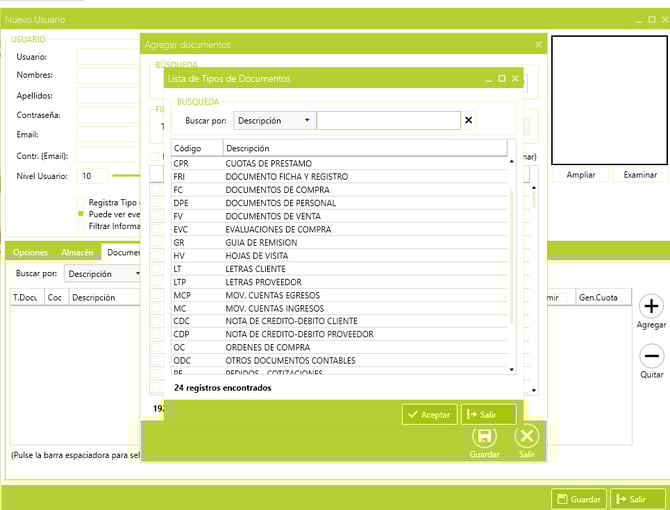Tick the checkbox for DOCUMENTOS DE VENTA
Screen dimensions: 670x510
(x=156, y=213)
